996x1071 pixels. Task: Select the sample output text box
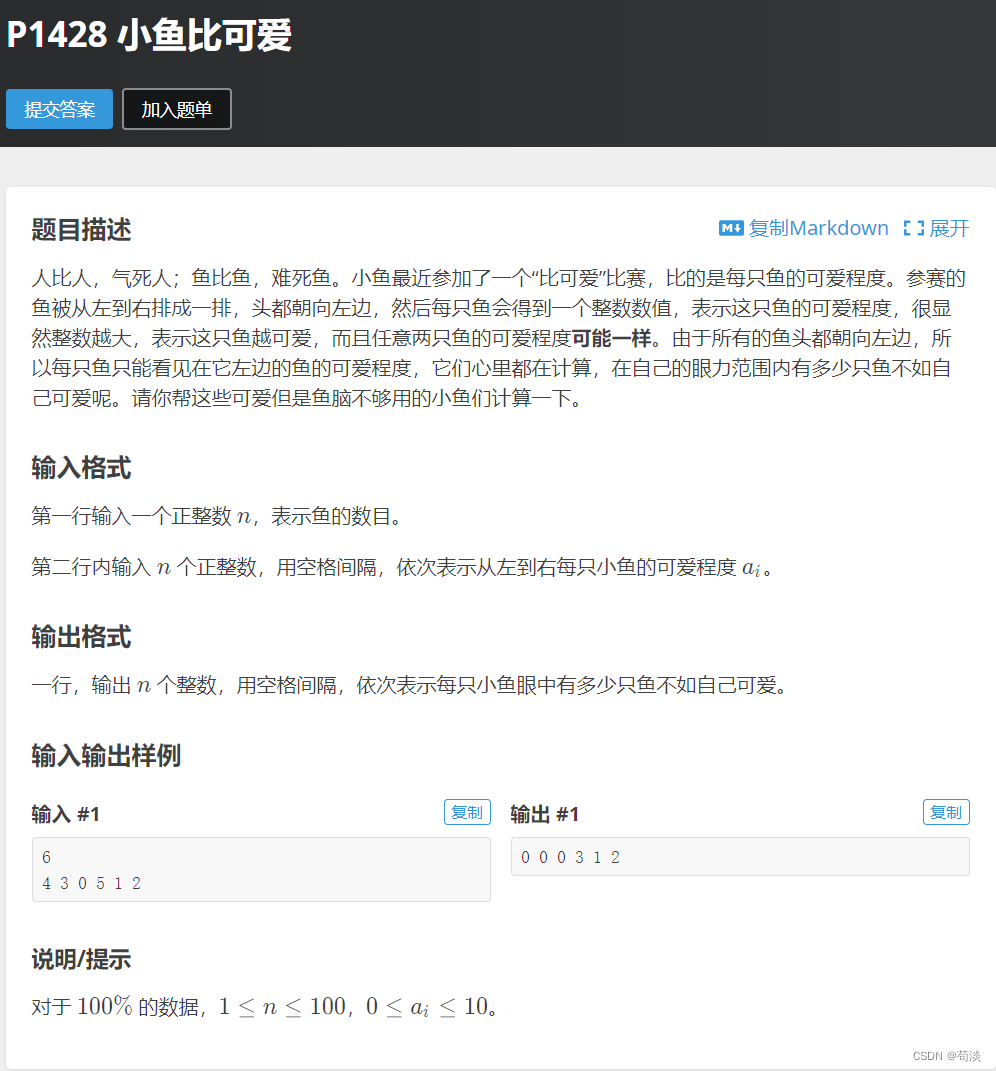(x=739, y=856)
